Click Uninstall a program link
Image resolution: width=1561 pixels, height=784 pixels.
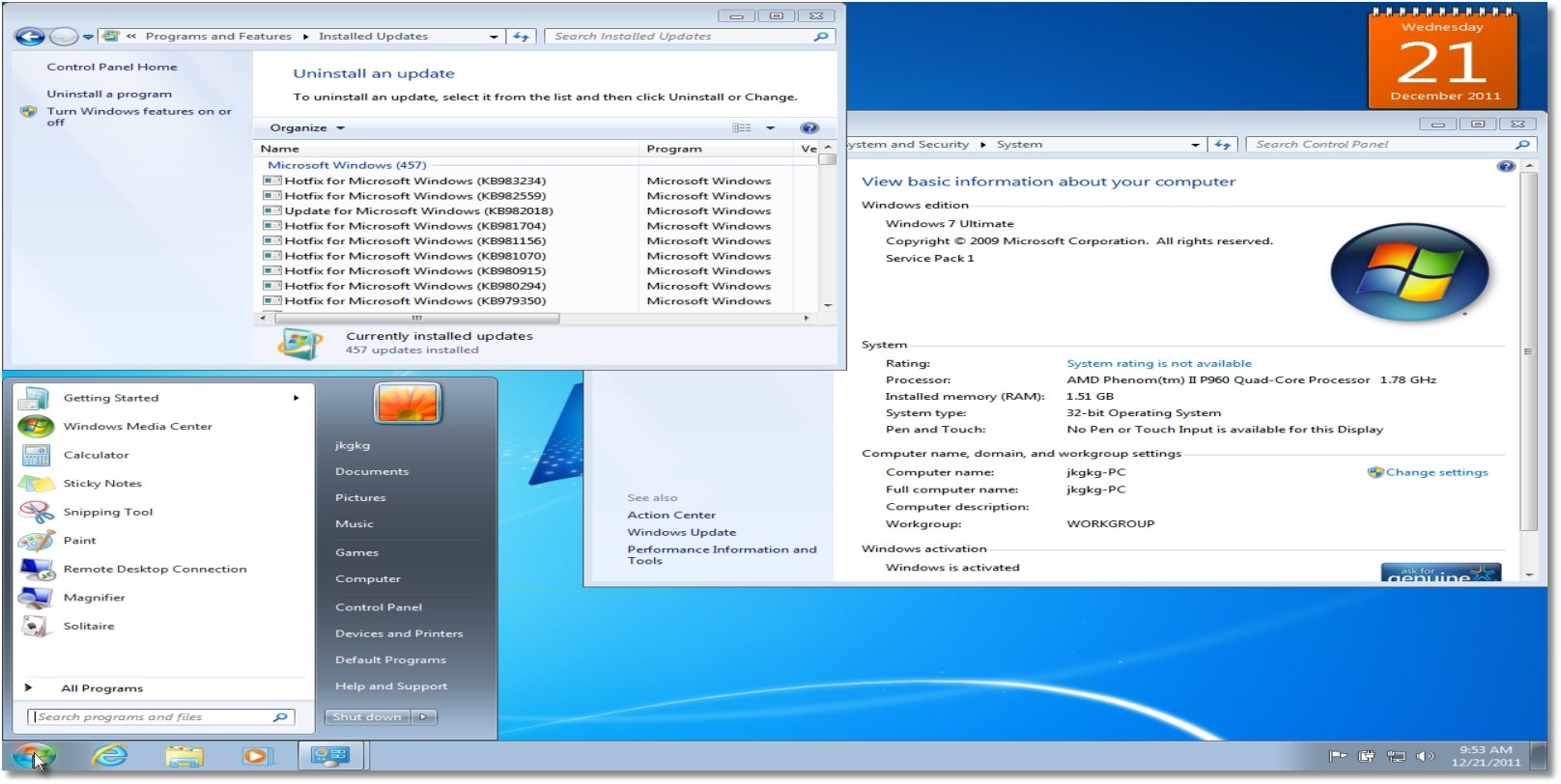(109, 95)
